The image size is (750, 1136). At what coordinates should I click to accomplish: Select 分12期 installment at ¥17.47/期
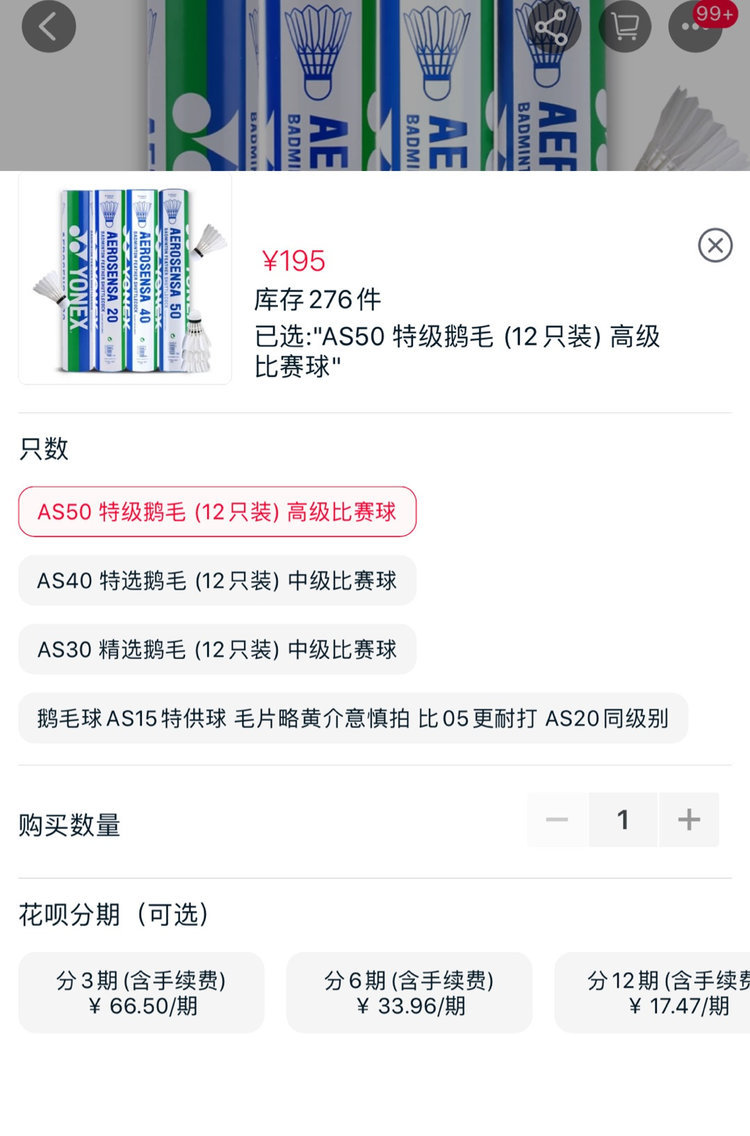pos(660,992)
